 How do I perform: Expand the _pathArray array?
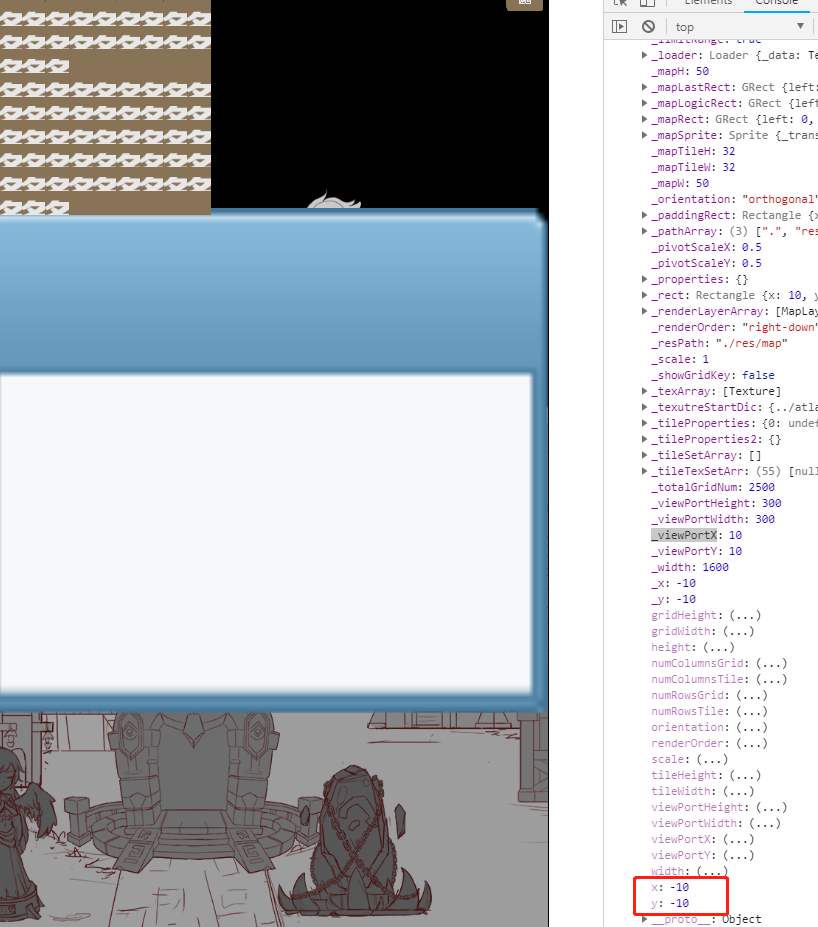click(x=644, y=231)
